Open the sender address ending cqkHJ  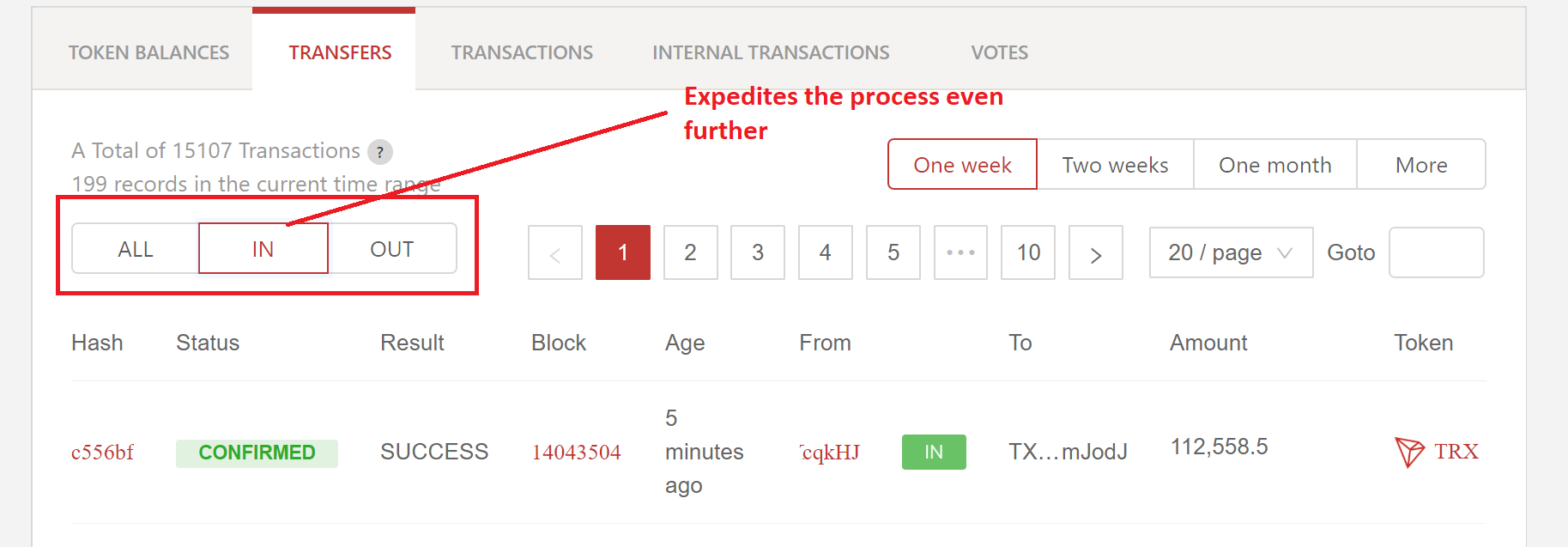pyautogui.click(x=830, y=453)
